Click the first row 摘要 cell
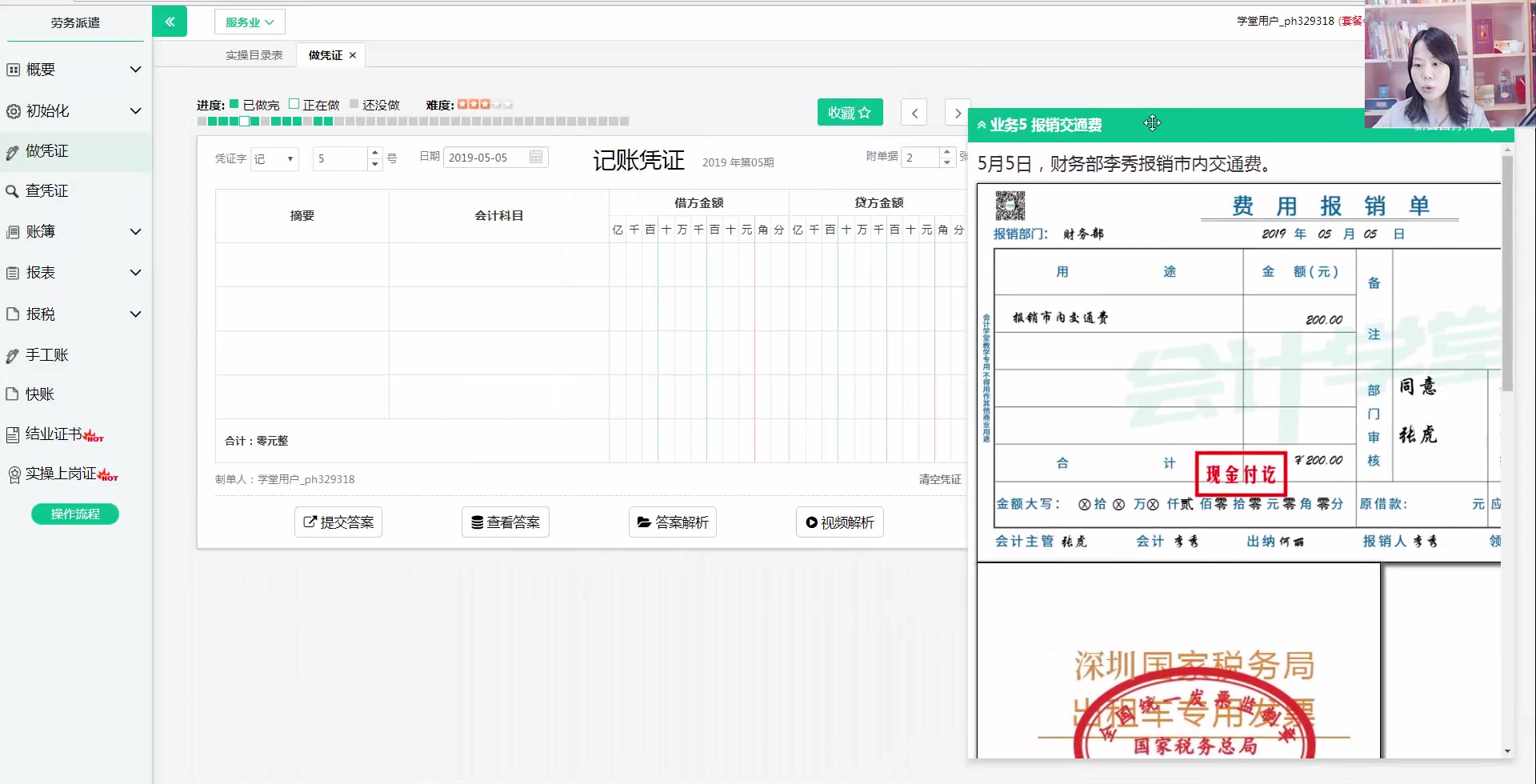This screenshot has height=784, width=1536. pyautogui.click(x=302, y=265)
